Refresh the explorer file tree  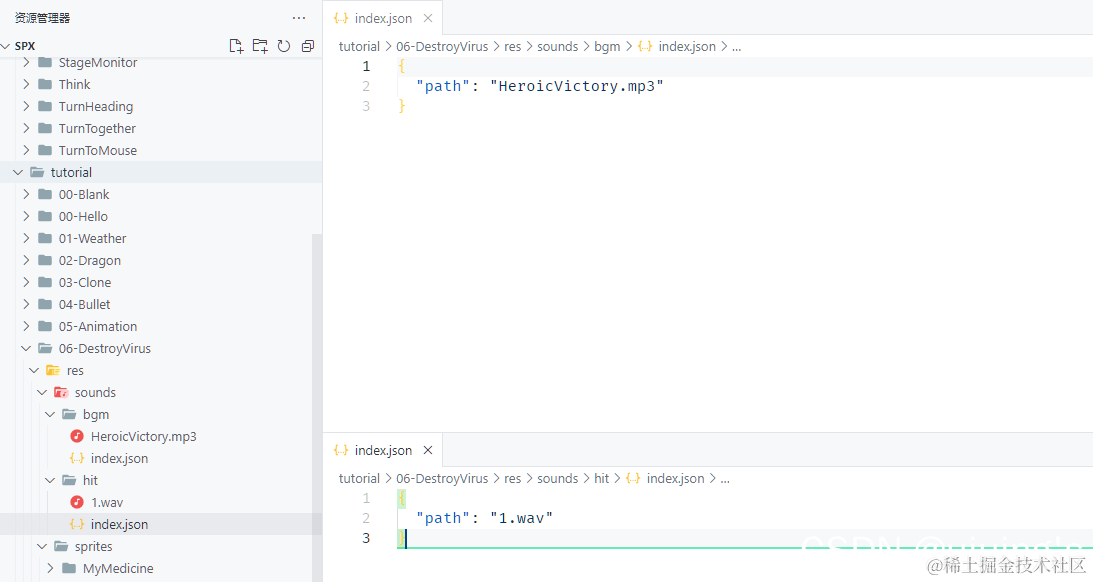coord(284,46)
